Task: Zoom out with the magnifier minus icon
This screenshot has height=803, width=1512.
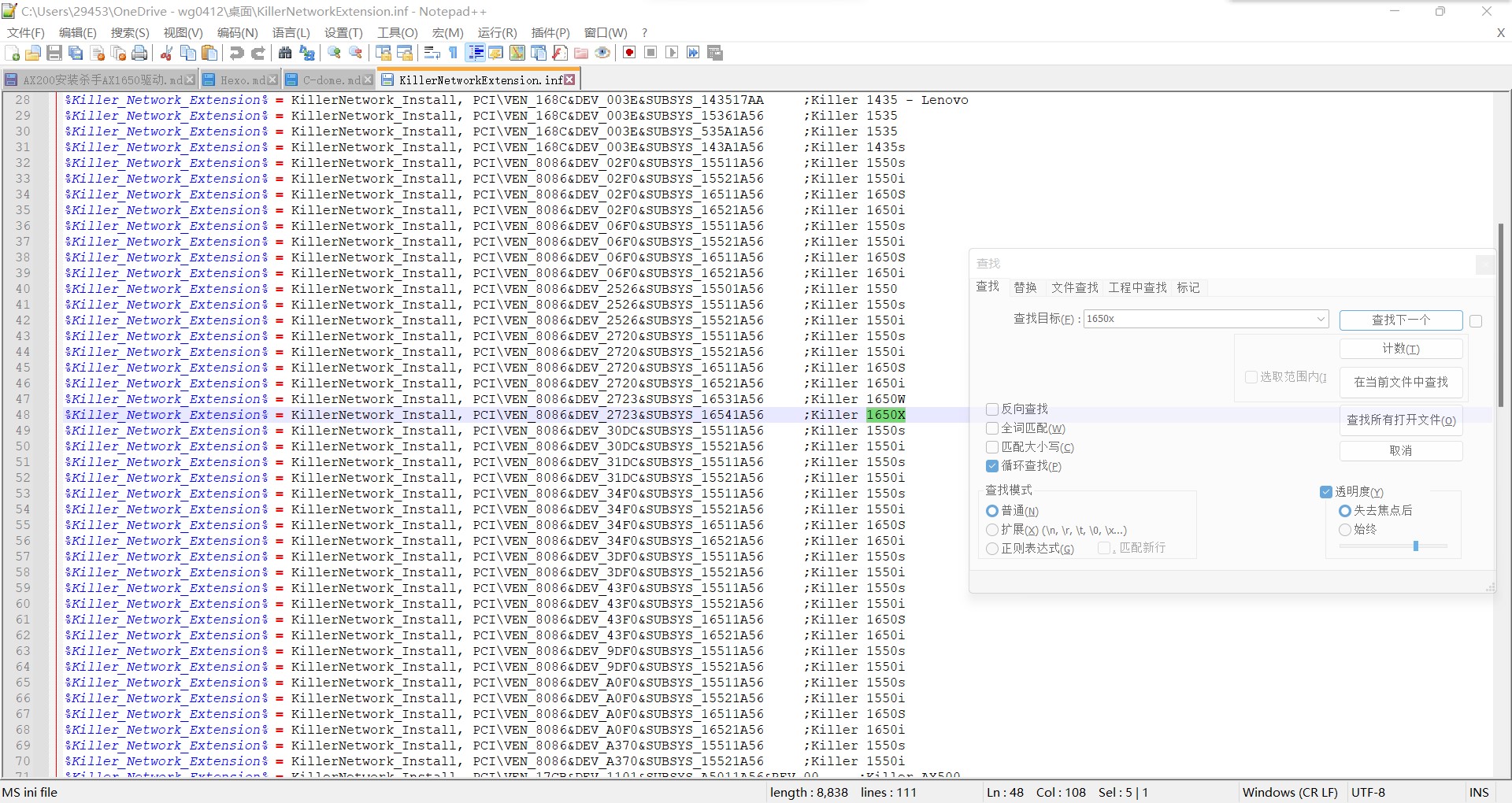Action: (355, 53)
